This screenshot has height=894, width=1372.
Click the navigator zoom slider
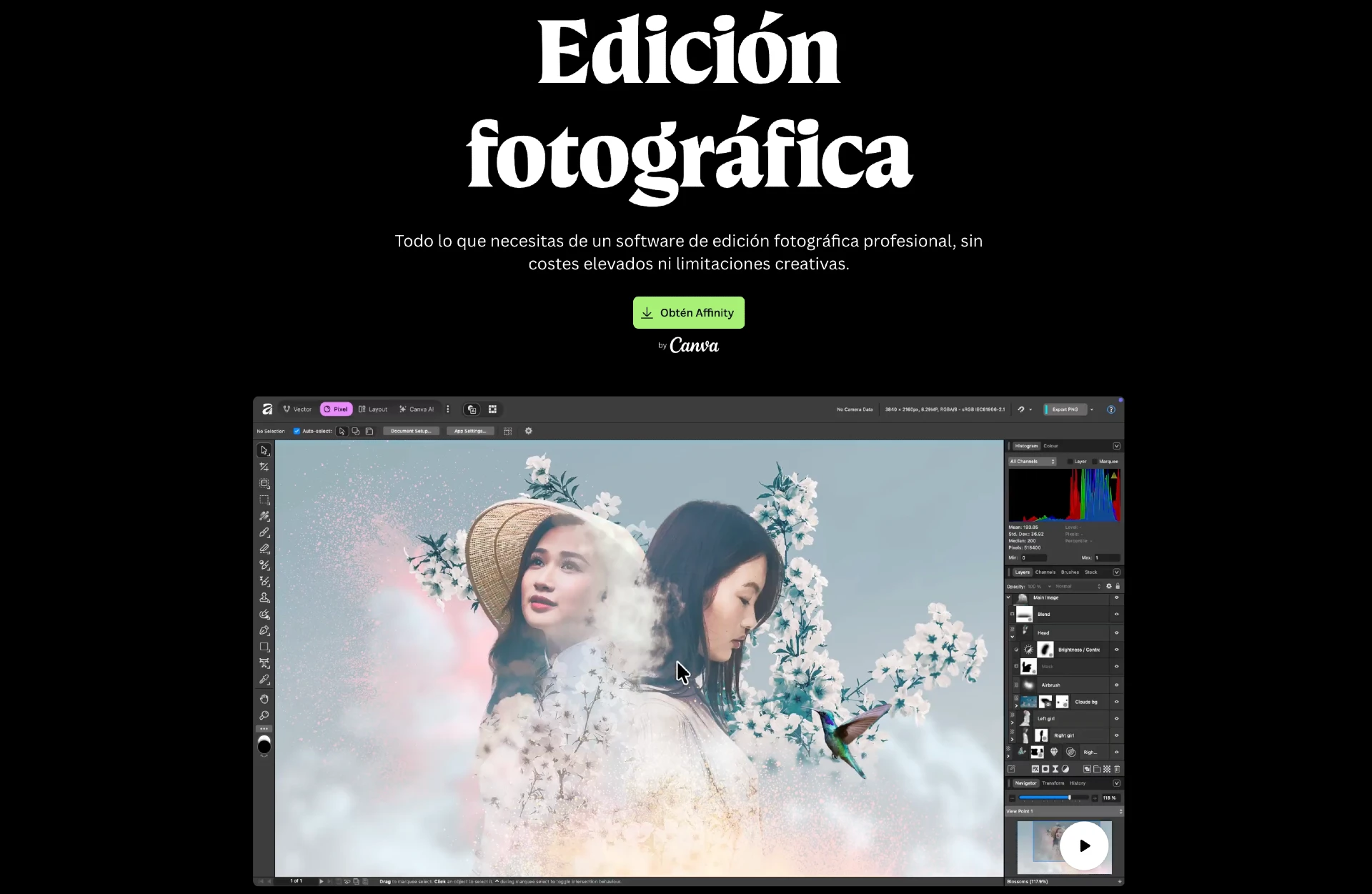point(1053,798)
